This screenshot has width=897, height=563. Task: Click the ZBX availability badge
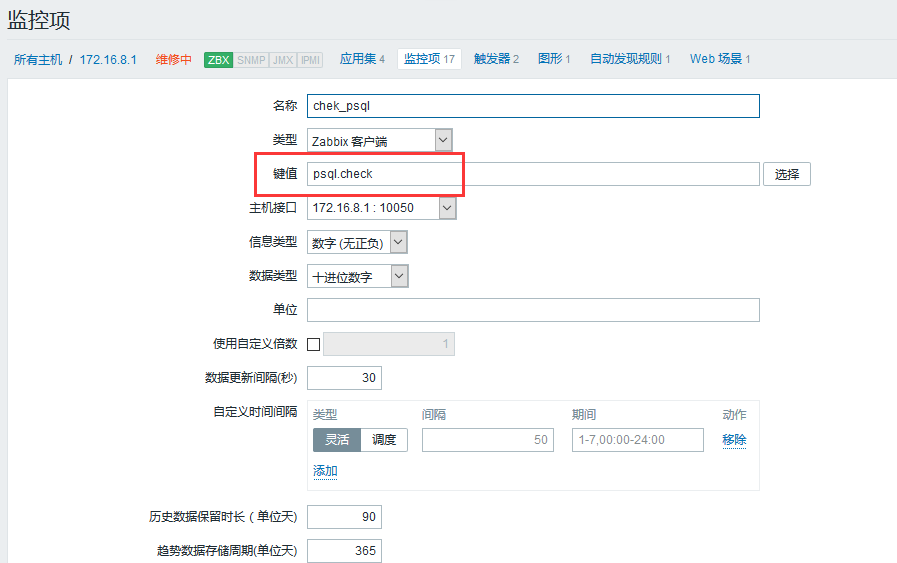point(218,60)
